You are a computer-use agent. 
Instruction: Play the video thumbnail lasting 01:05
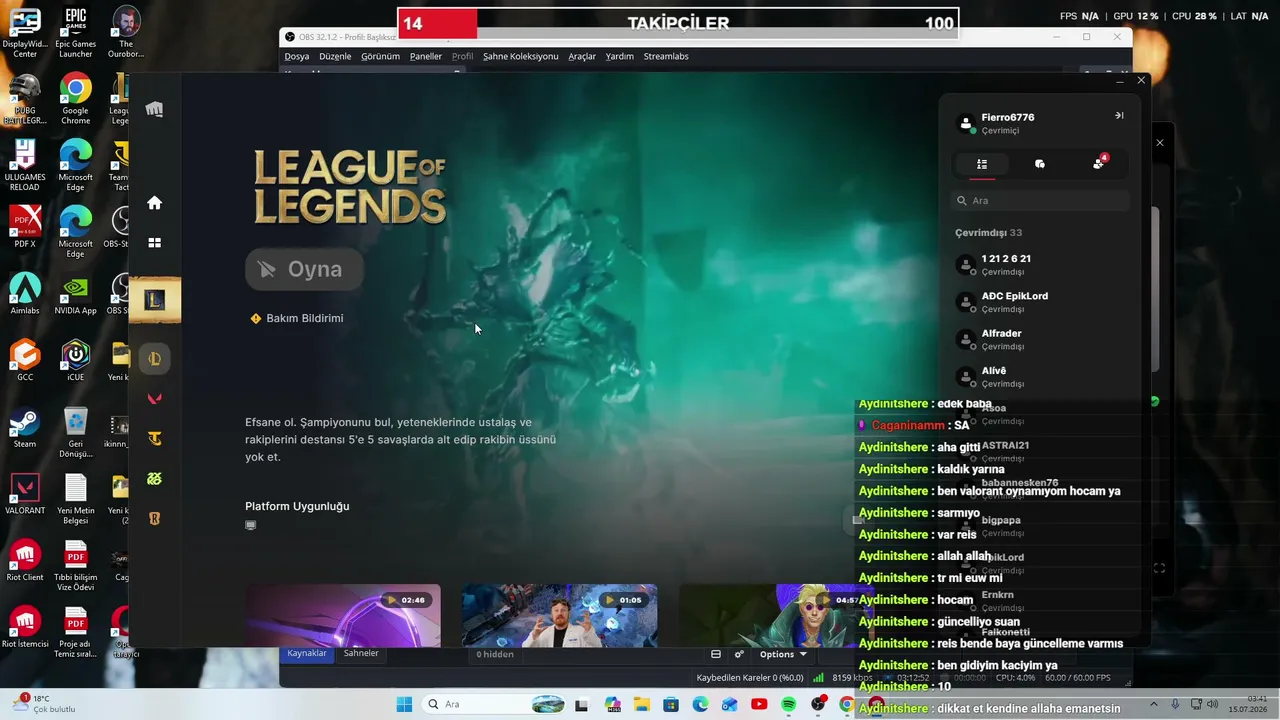coord(559,615)
